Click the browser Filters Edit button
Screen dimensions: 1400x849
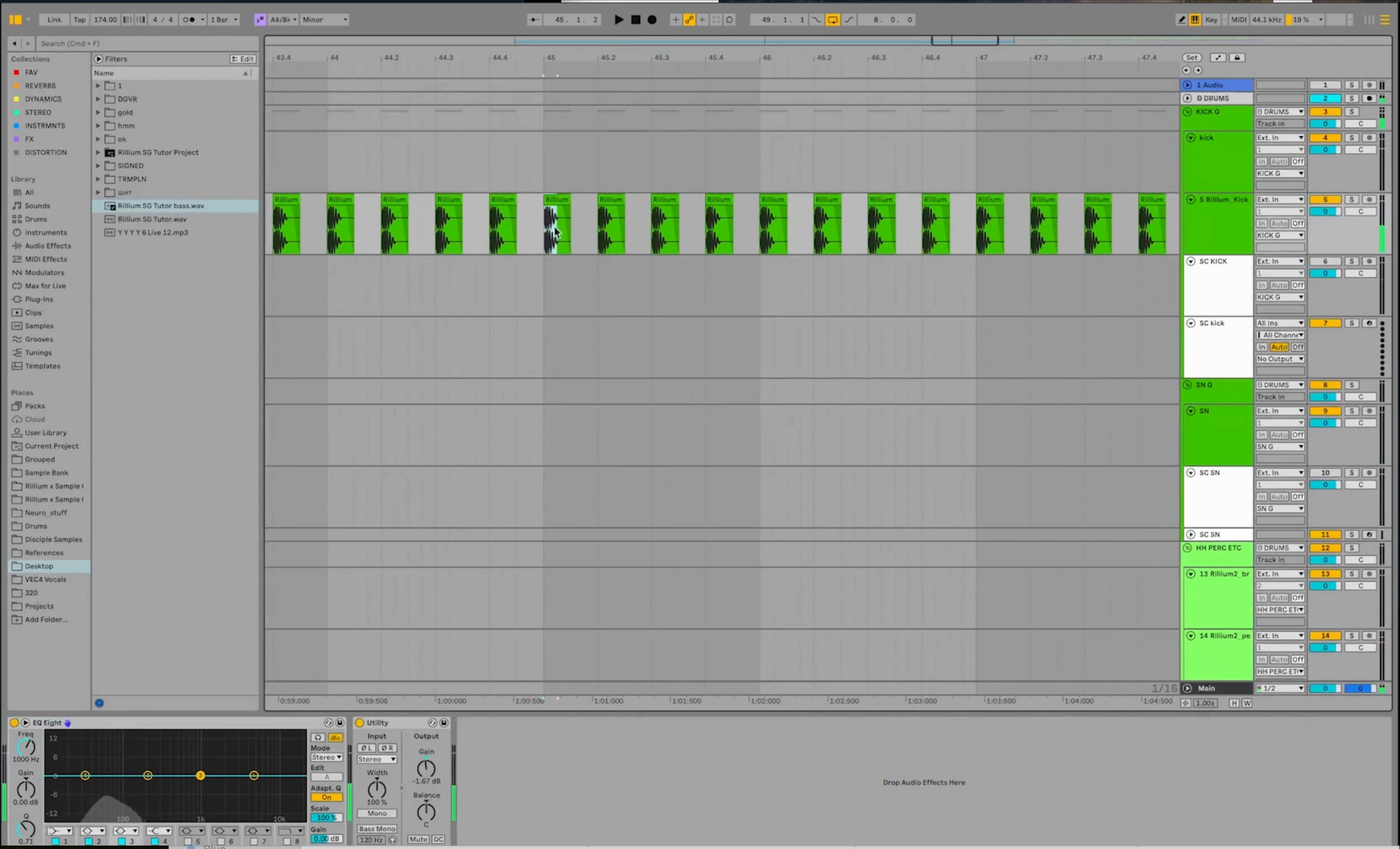[x=243, y=59]
